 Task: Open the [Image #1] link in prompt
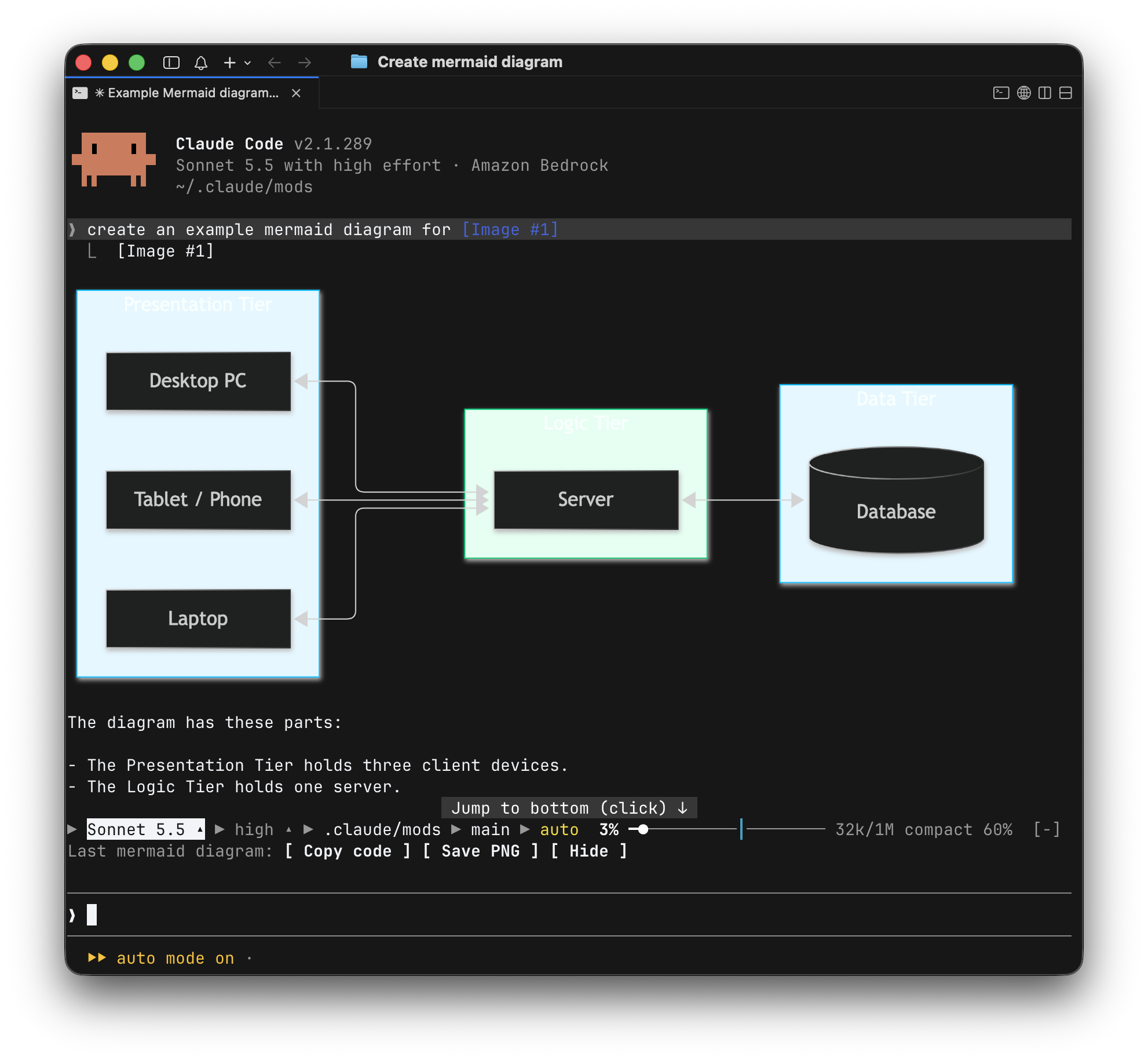pyautogui.click(x=510, y=229)
